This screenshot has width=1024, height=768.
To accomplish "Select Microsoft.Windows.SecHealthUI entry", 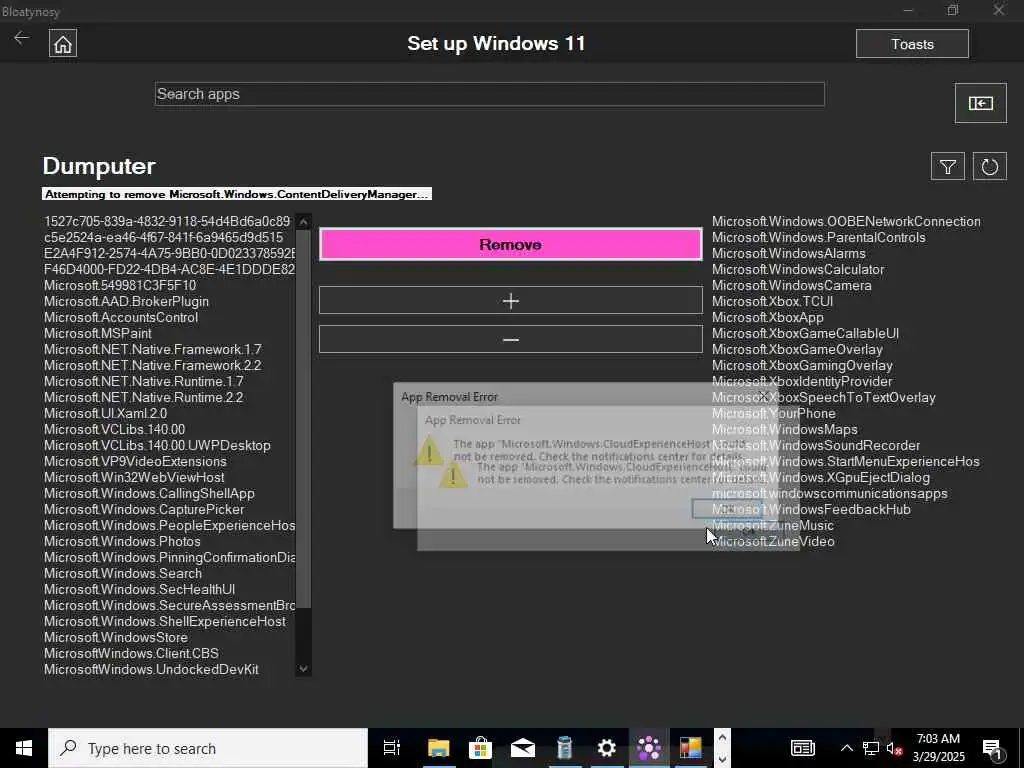I will coord(139,589).
